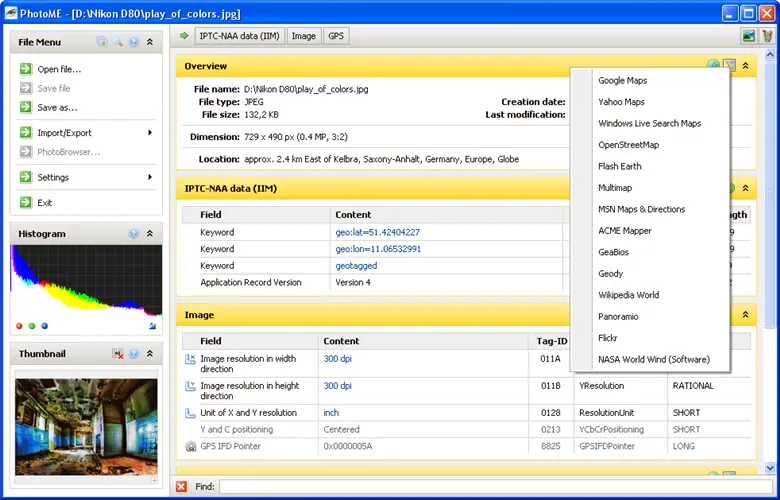Image resolution: width=780 pixels, height=500 pixels.
Task: Expand the Settings submenu arrow
Action: click(150, 177)
